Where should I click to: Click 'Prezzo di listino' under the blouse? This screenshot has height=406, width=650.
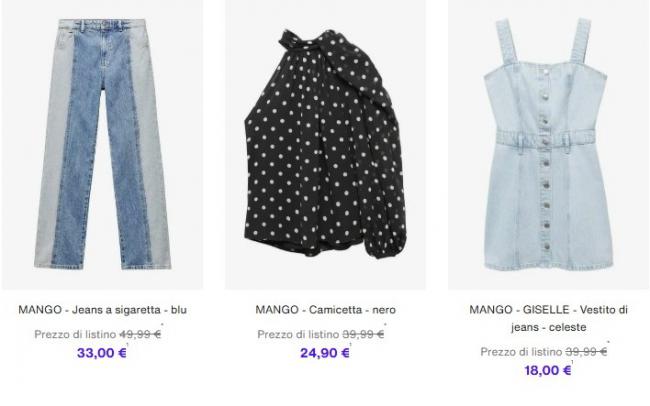click(x=298, y=334)
